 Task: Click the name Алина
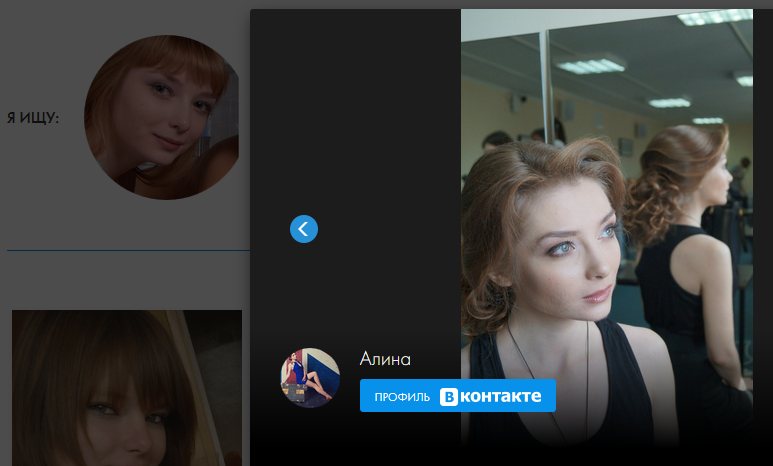(385, 359)
